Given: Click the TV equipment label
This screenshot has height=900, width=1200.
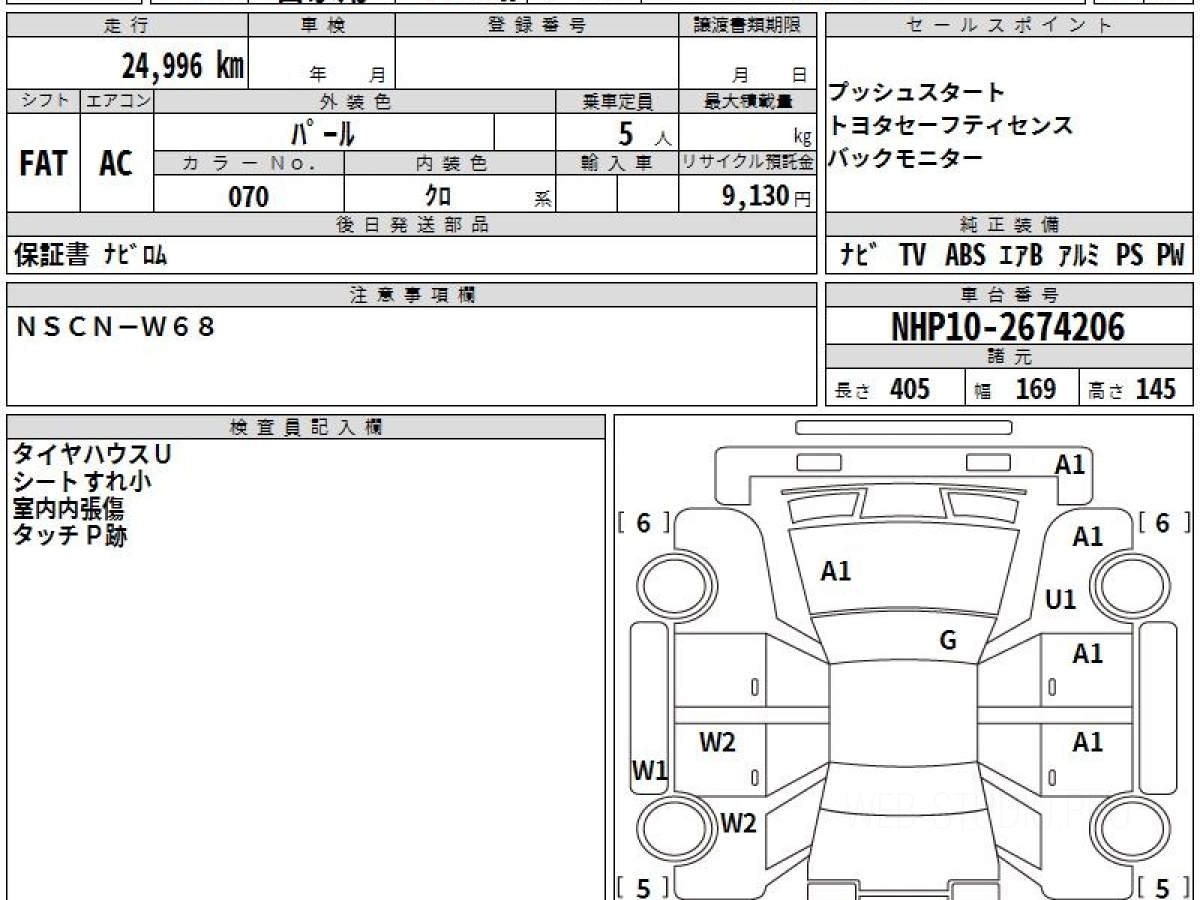Looking at the screenshot, I should (912, 256).
